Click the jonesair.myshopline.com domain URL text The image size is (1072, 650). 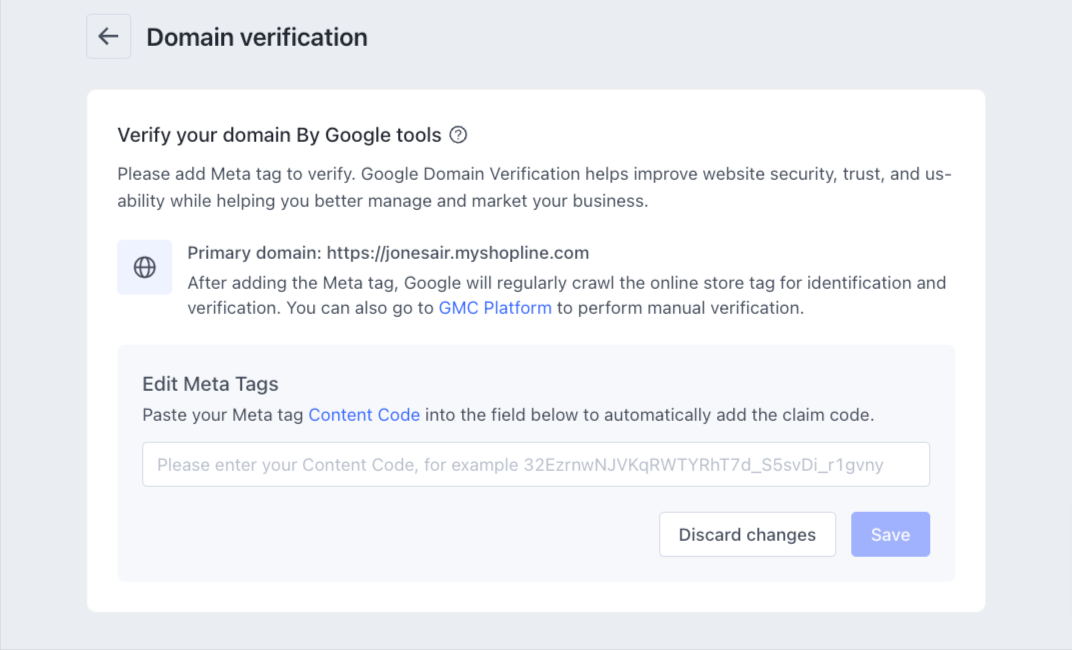coord(458,252)
